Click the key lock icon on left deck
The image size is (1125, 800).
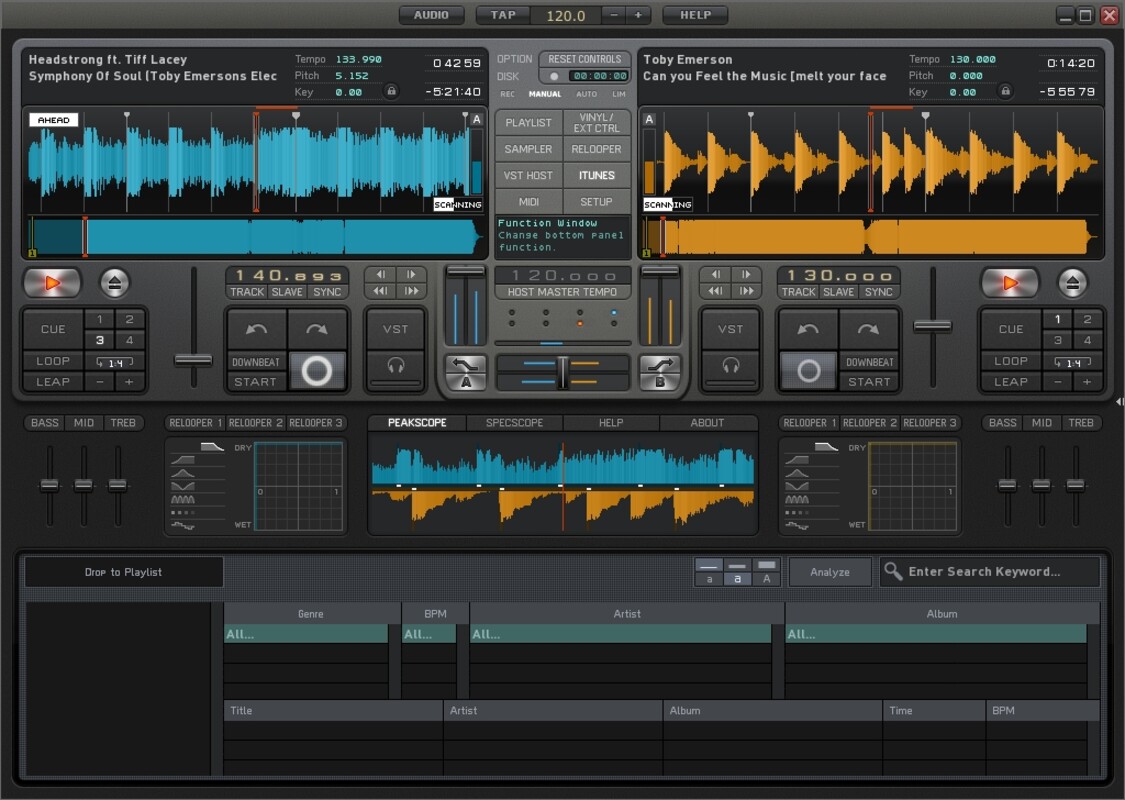pos(391,92)
